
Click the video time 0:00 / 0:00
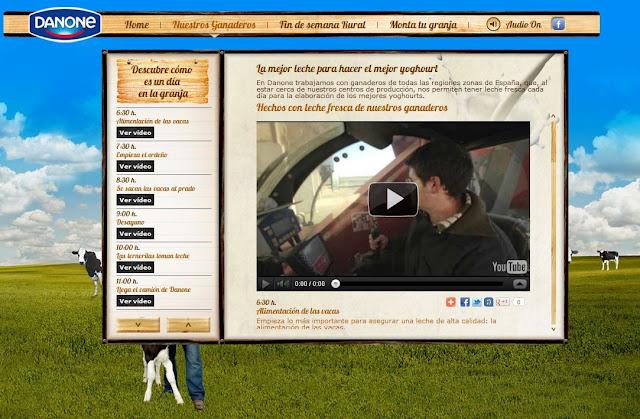click(x=310, y=284)
